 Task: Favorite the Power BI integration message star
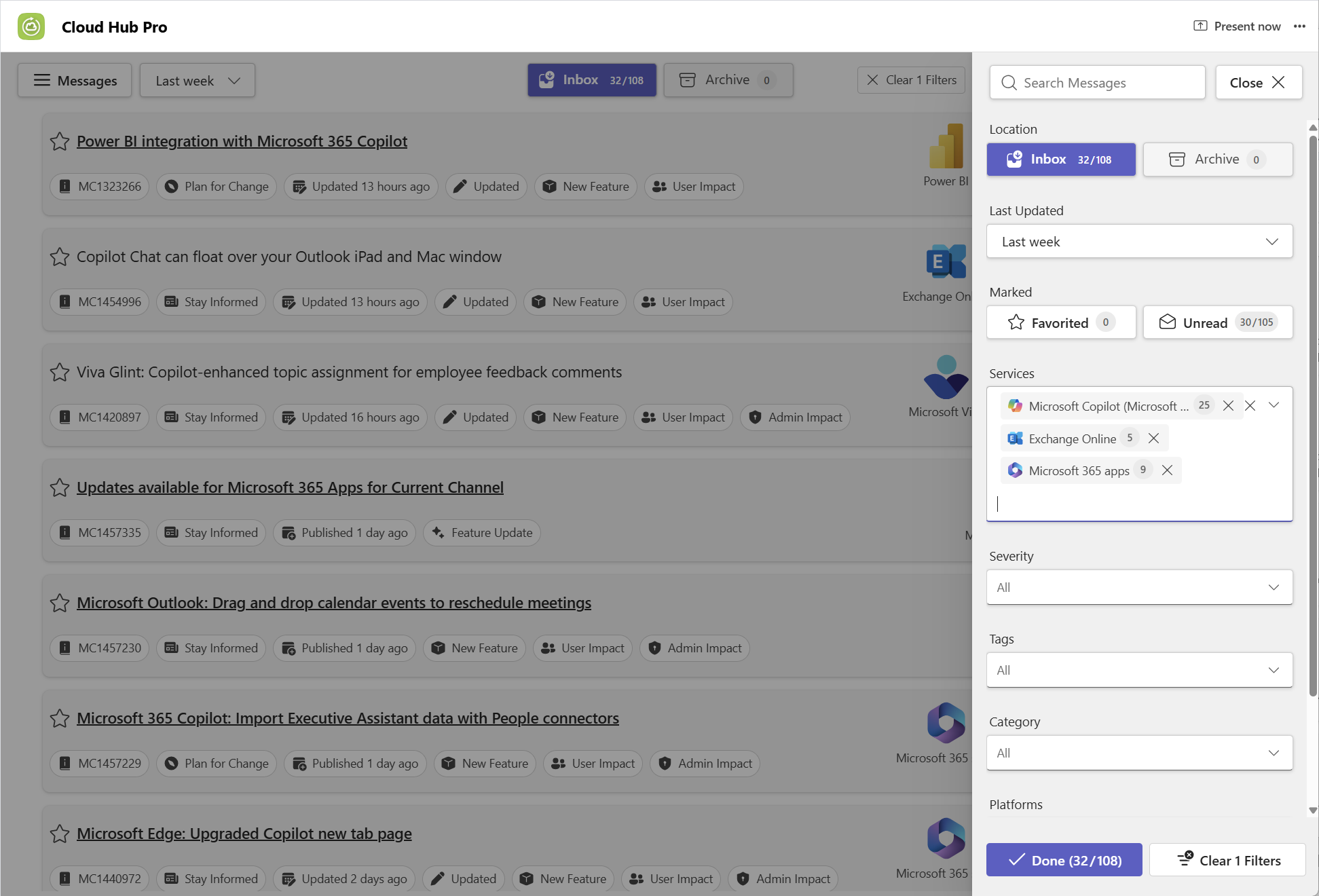coord(60,141)
